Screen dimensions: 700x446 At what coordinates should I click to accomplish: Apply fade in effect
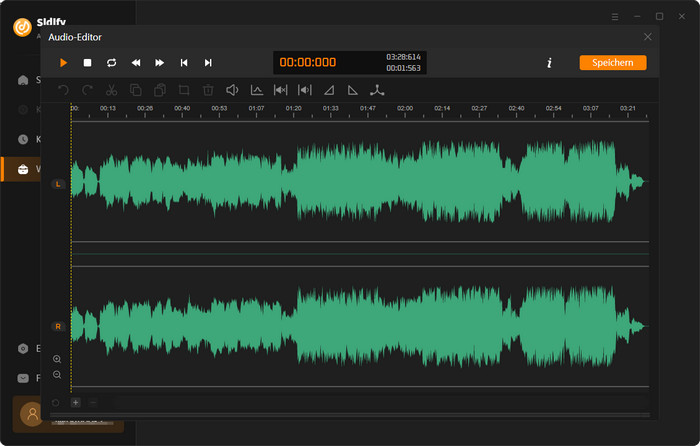[x=329, y=90]
